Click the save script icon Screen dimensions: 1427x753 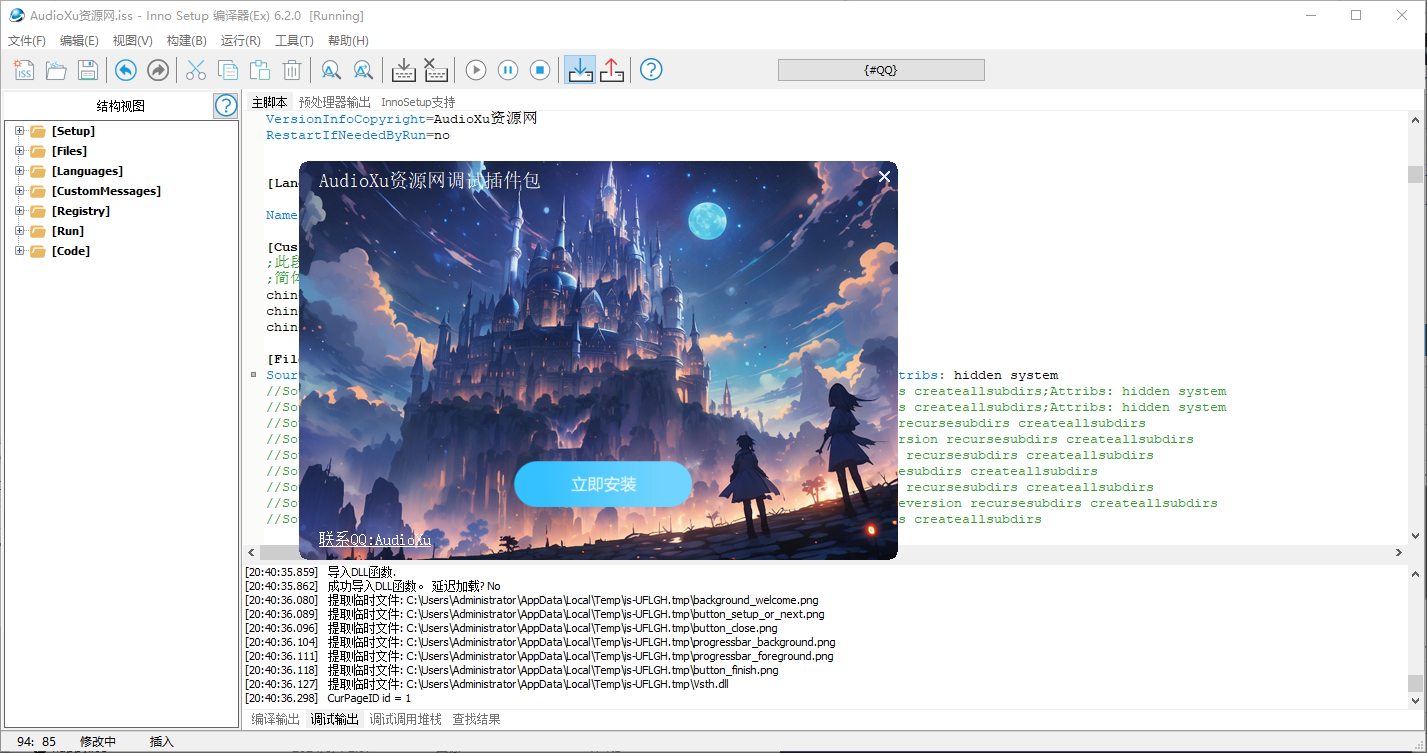(x=88, y=70)
